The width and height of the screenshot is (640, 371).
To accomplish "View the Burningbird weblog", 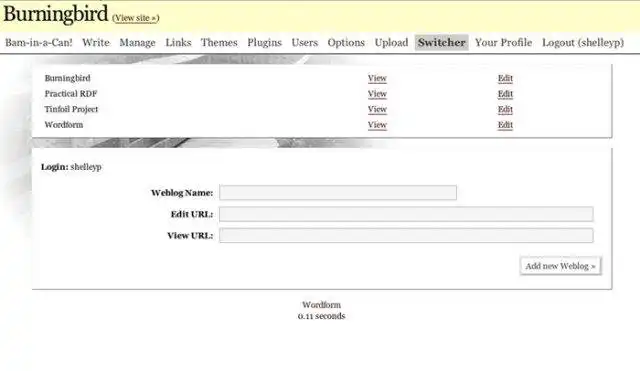I will 377,78.
